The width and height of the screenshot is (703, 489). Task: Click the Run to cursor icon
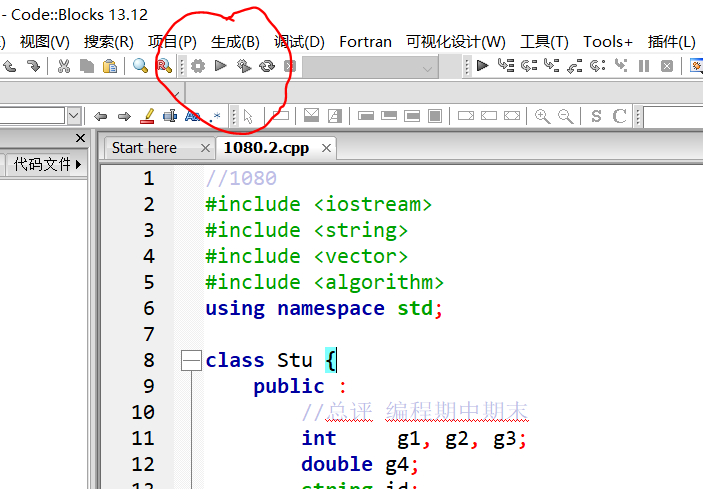[x=506, y=66]
